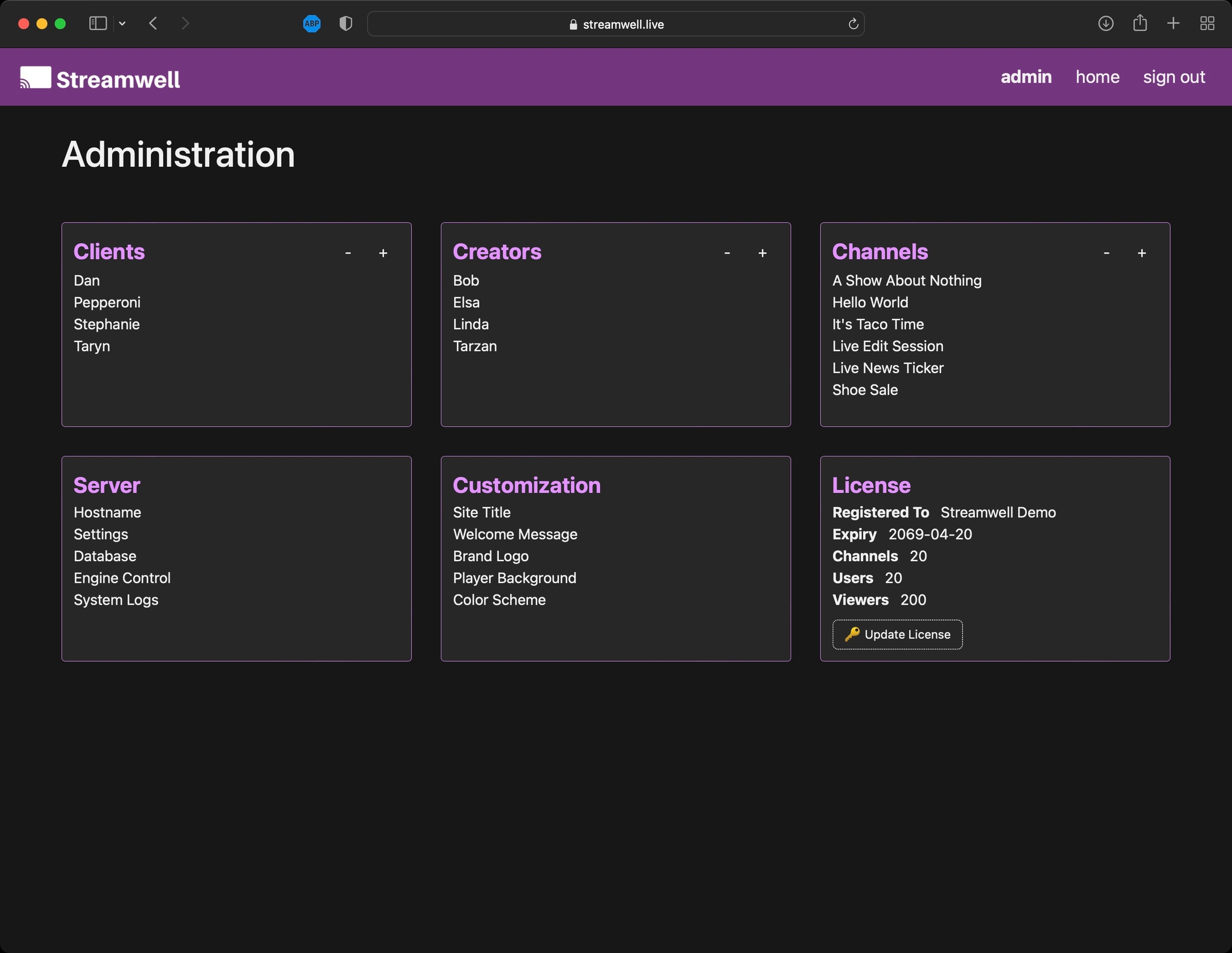
Task: Open the home nav link
Action: click(1097, 76)
